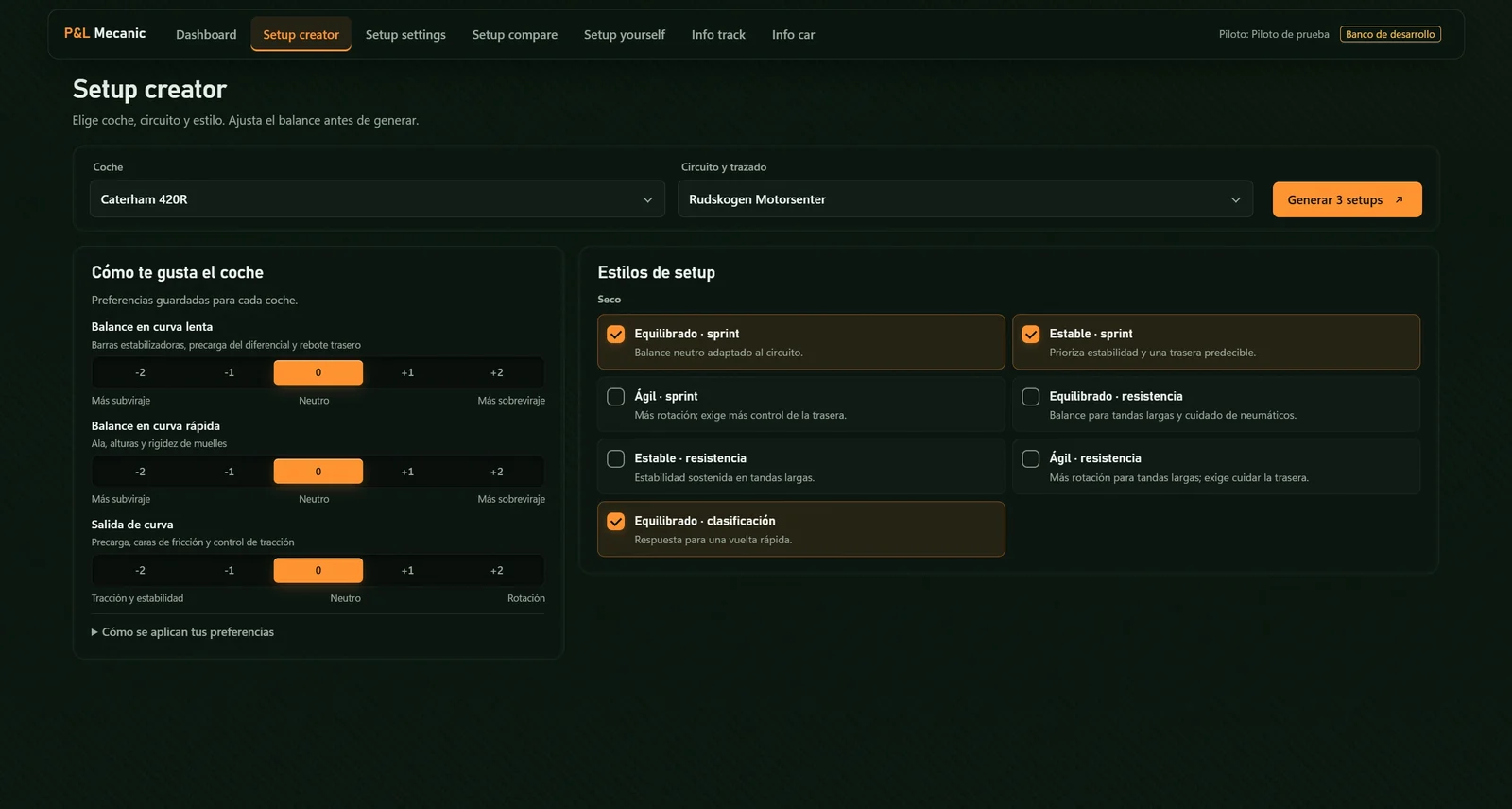Set Balance en curva lenta to +1
This screenshot has width=1512, height=809.
[407, 372]
